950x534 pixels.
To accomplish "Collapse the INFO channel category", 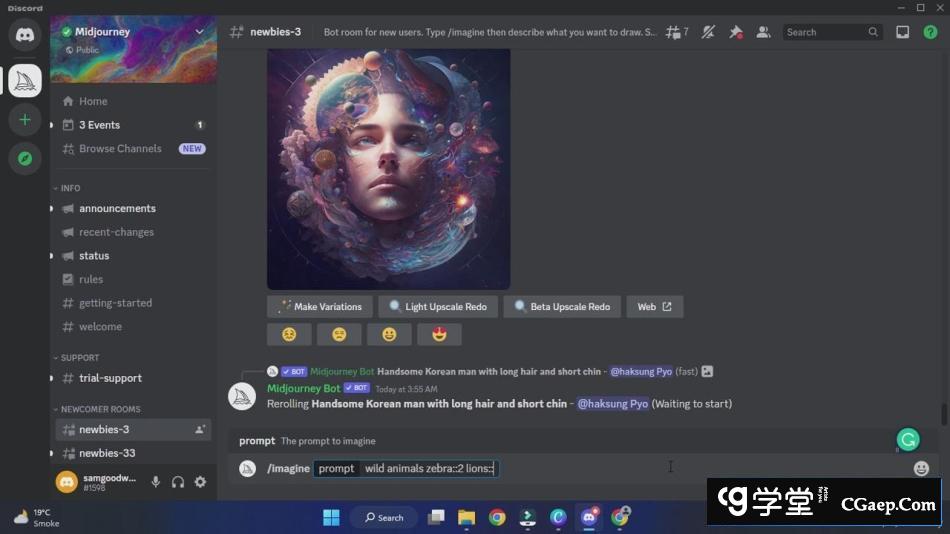I will (x=70, y=188).
